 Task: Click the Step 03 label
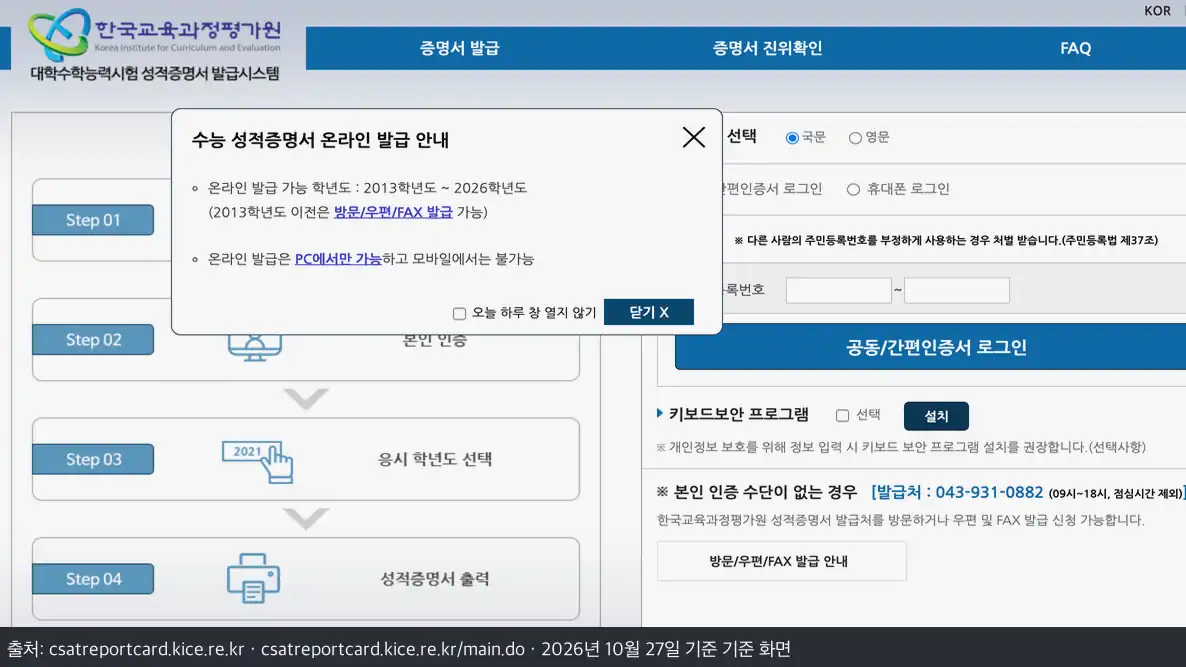coord(93,459)
